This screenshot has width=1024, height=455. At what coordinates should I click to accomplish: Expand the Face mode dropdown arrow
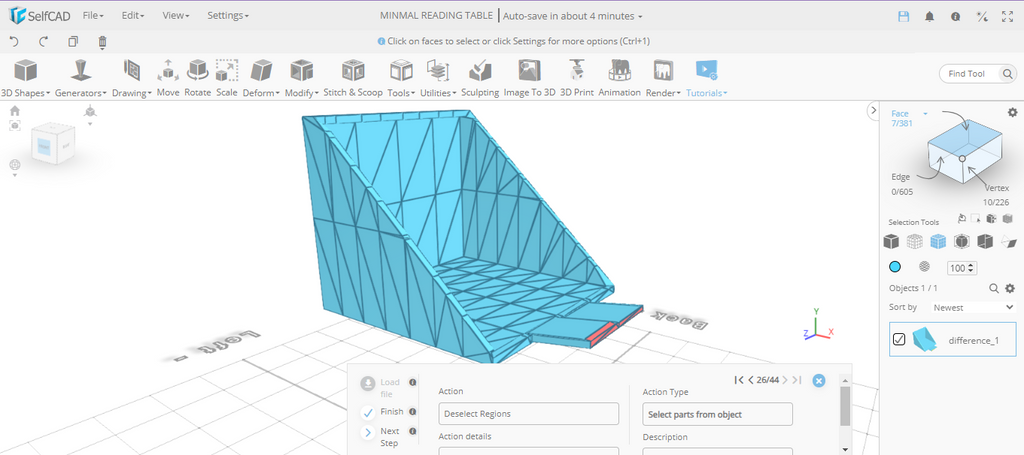(925, 114)
